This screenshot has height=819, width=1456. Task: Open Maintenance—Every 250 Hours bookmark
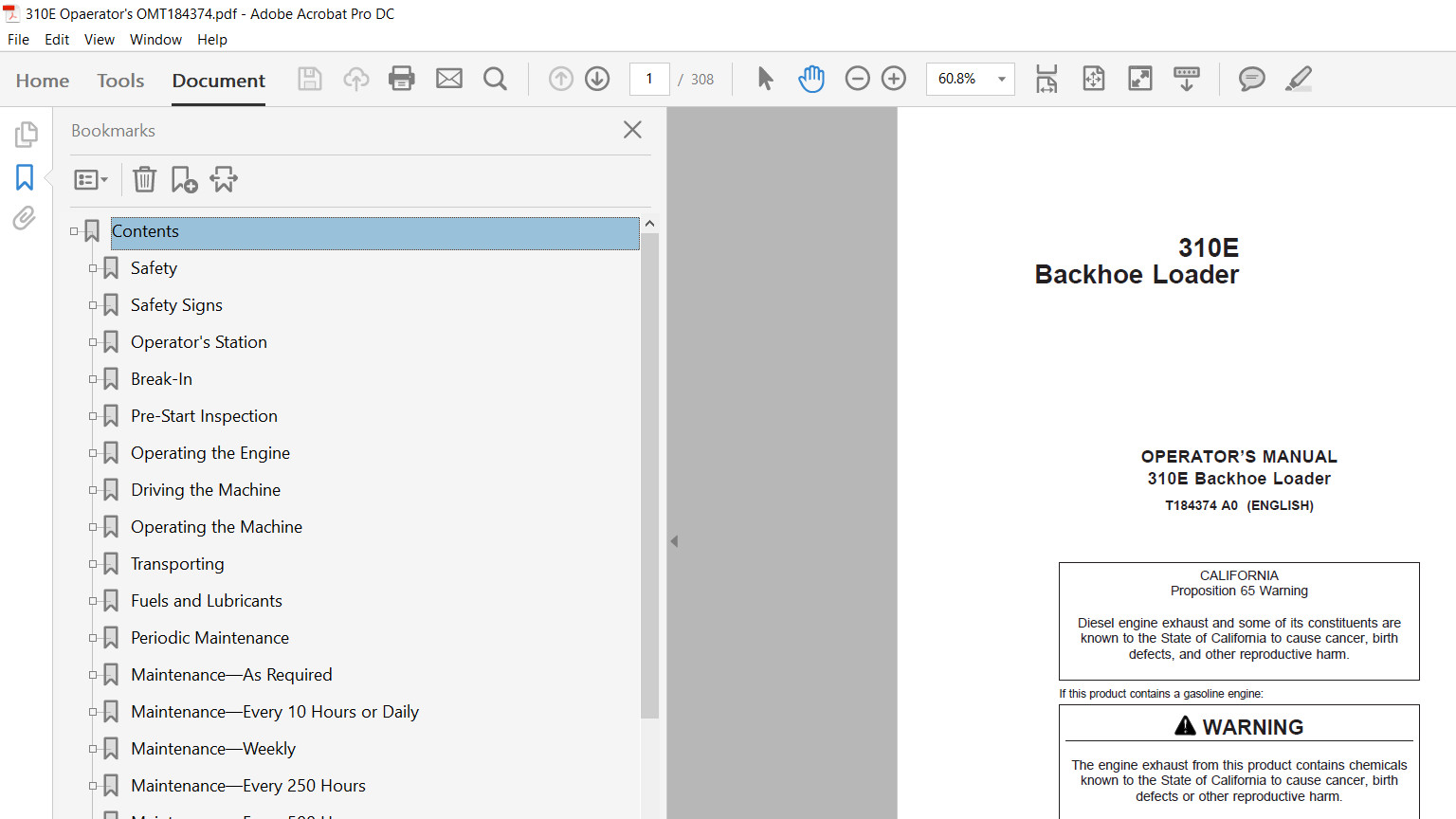click(248, 786)
